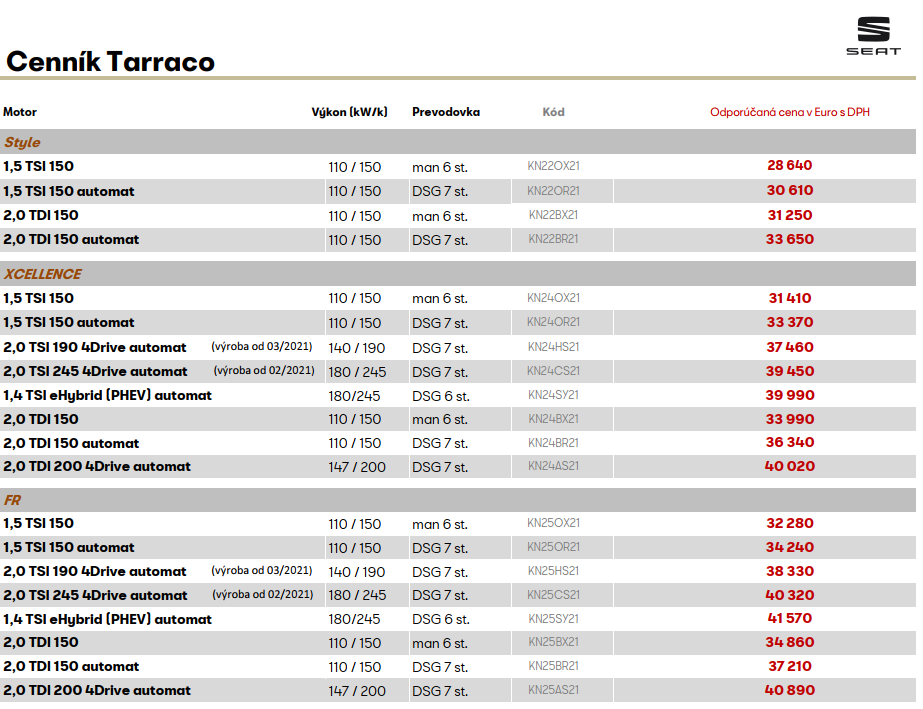
Task: Click price 40 020 in XCELLENCE section
Action: point(789,467)
